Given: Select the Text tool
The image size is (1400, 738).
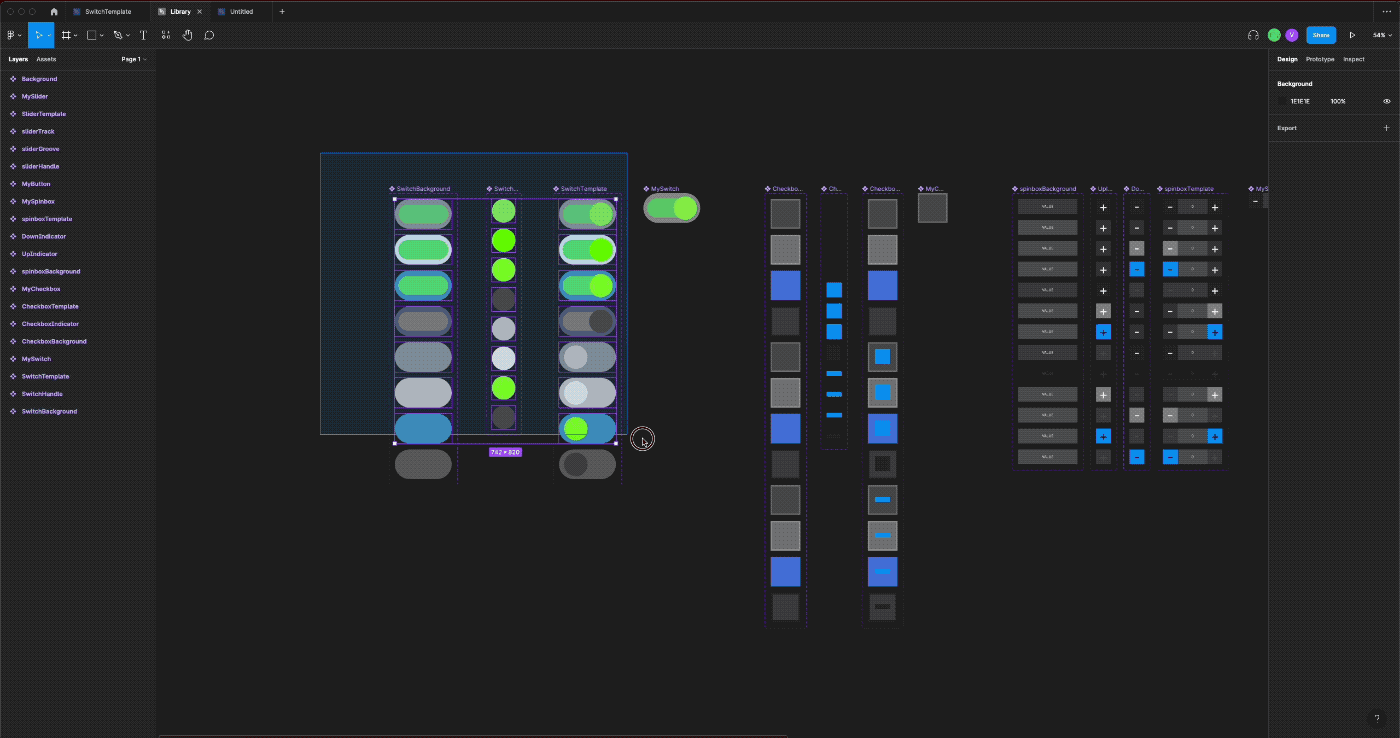Looking at the screenshot, I should (143, 35).
